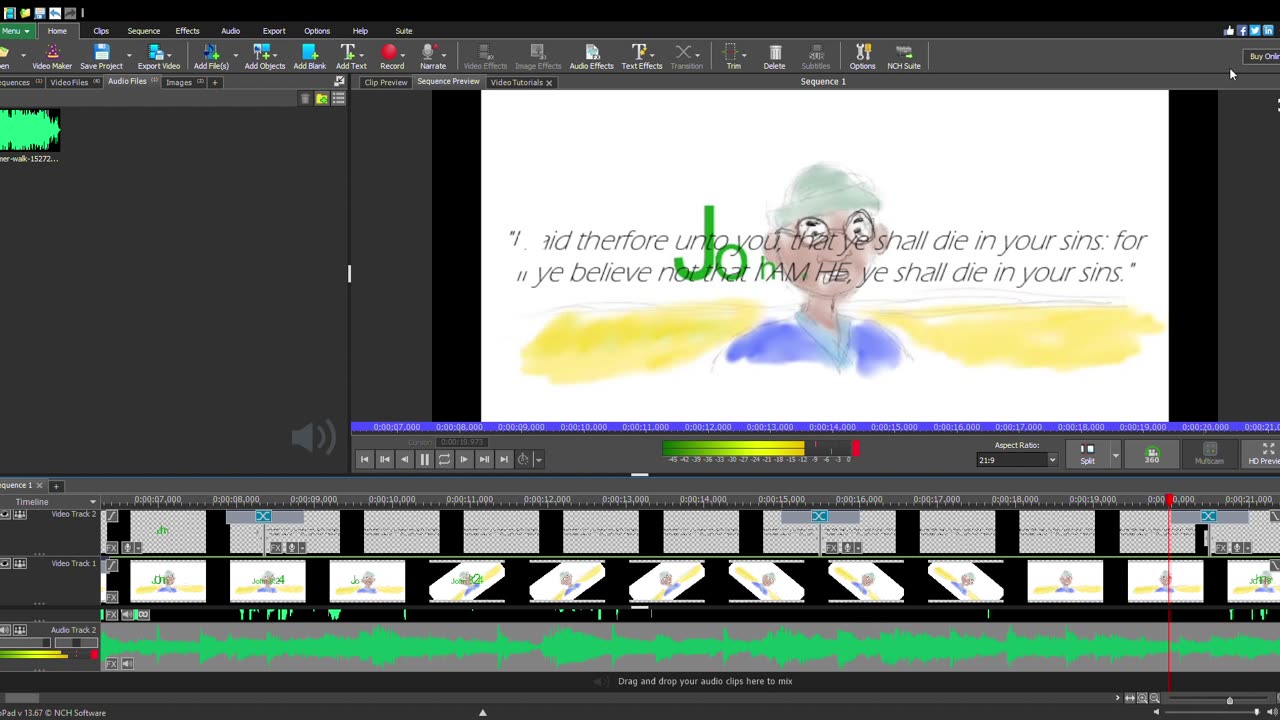1280x720 pixels.
Task: Click the Delete trash icon in toolbar
Action: (775, 52)
